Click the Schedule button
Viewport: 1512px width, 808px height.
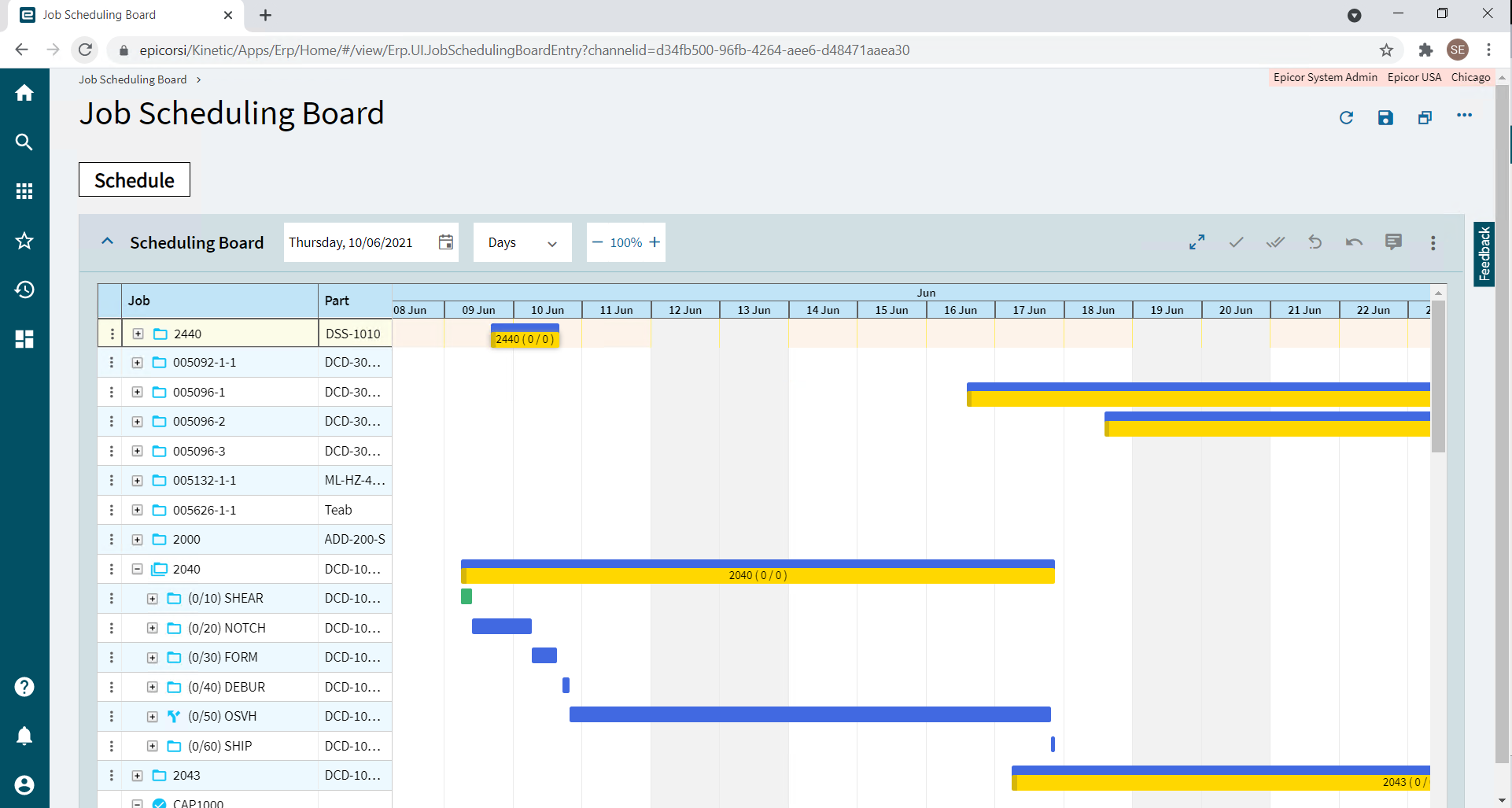point(134,179)
